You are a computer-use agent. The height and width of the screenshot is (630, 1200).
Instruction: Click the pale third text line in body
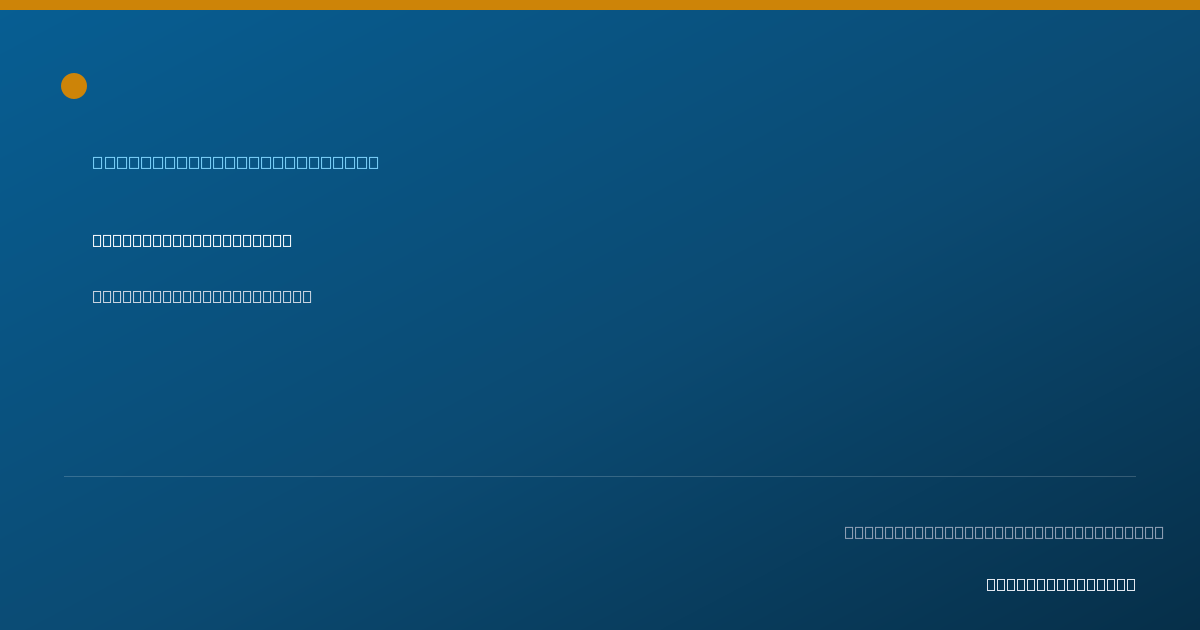[x=202, y=296]
